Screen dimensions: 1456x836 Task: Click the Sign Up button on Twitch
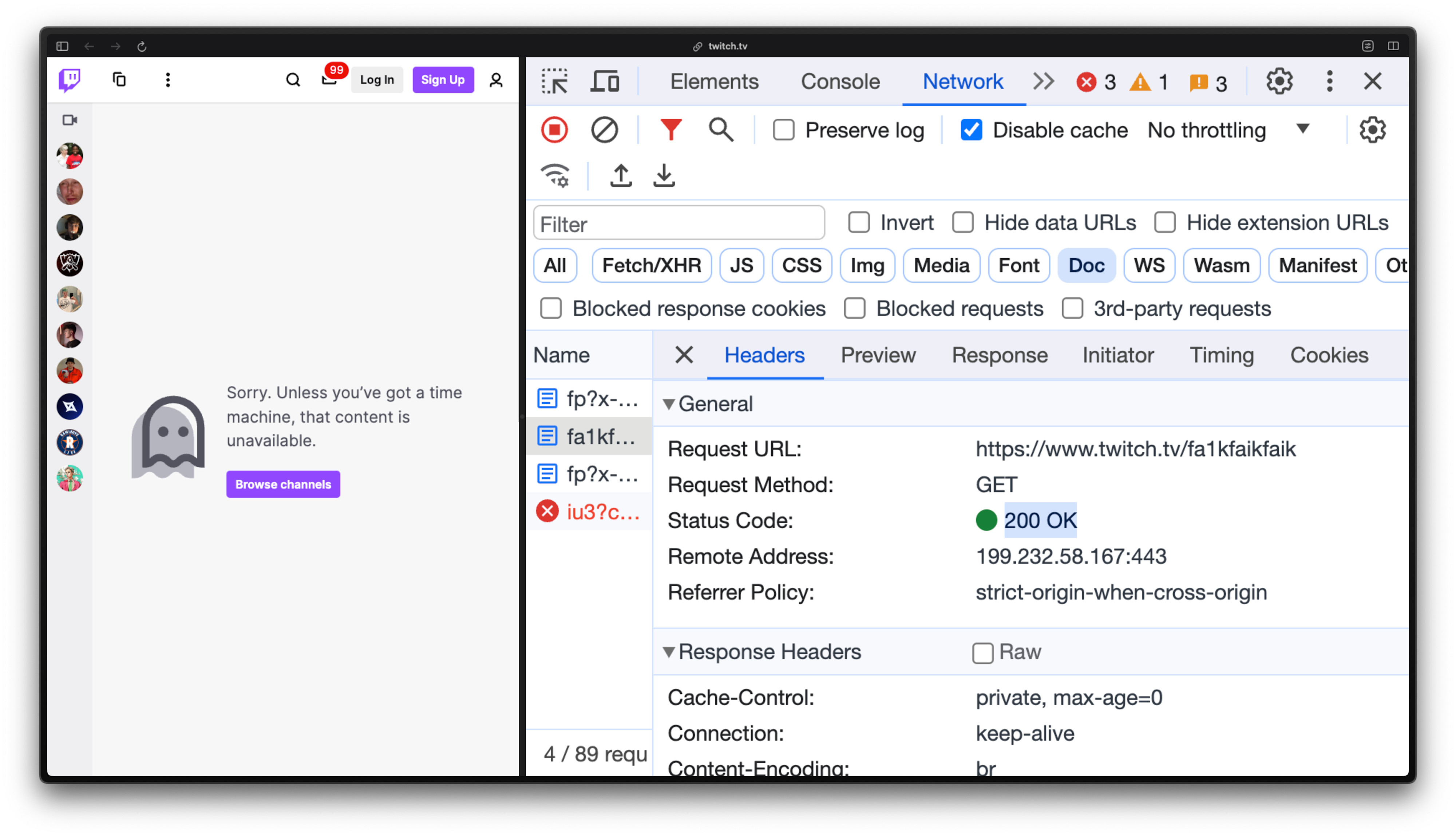coord(443,80)
